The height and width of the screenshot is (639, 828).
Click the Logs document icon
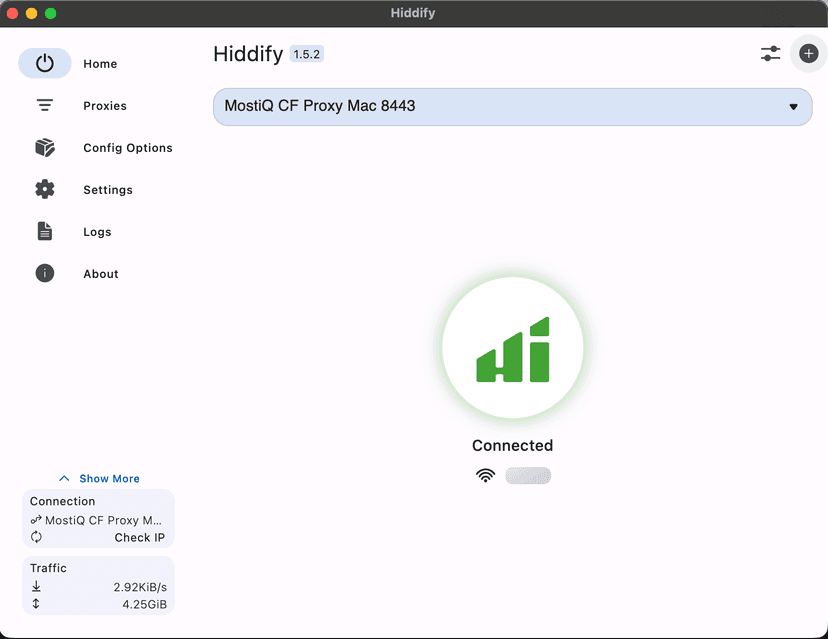(45, 231)
